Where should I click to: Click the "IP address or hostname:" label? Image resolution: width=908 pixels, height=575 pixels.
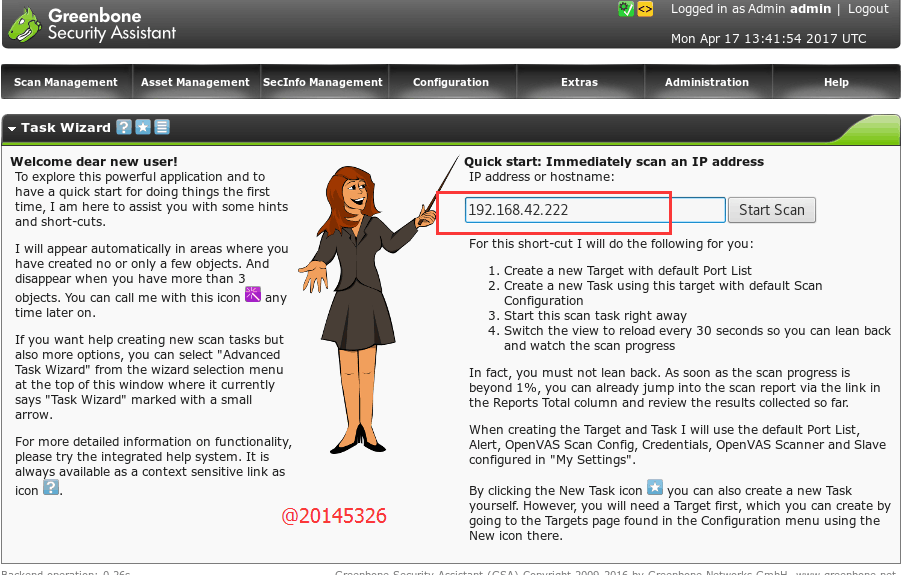(541, 177)
